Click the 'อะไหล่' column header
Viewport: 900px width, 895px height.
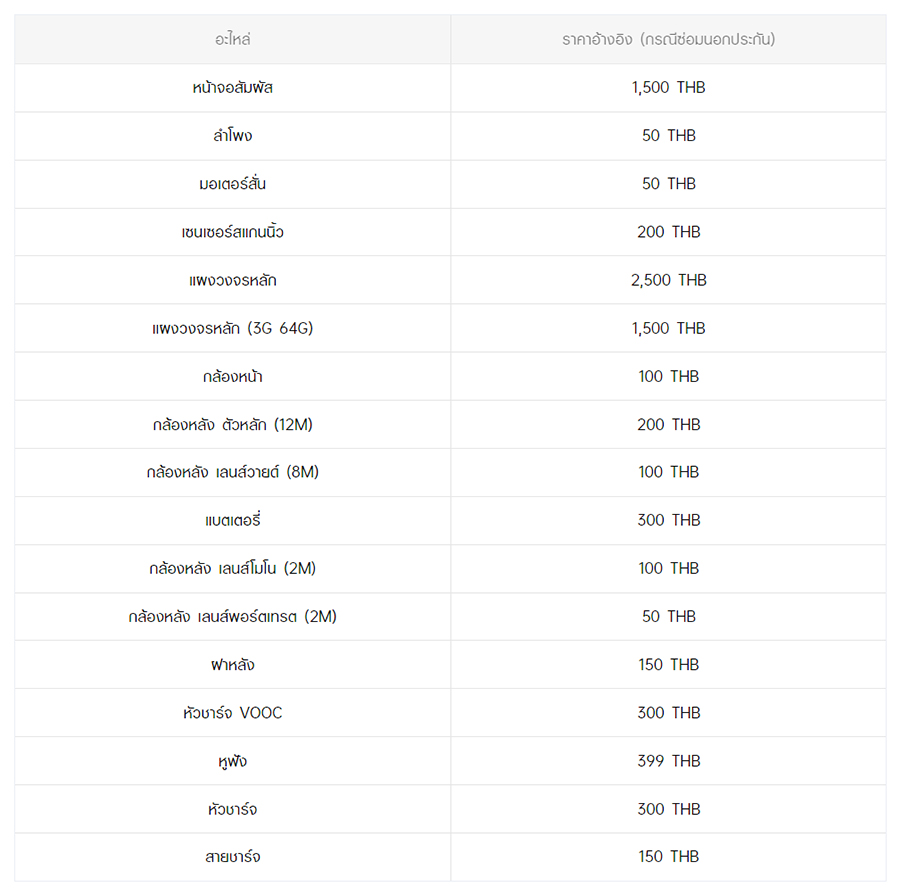[x=232, y=40]
